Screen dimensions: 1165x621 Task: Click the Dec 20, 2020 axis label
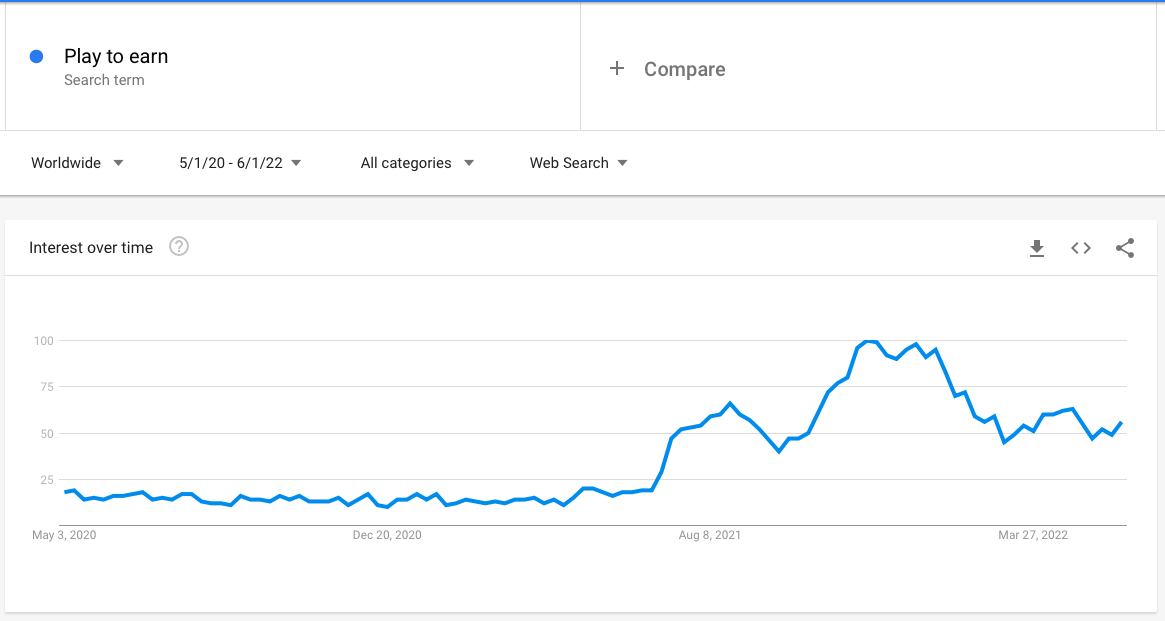pos(387,535)
